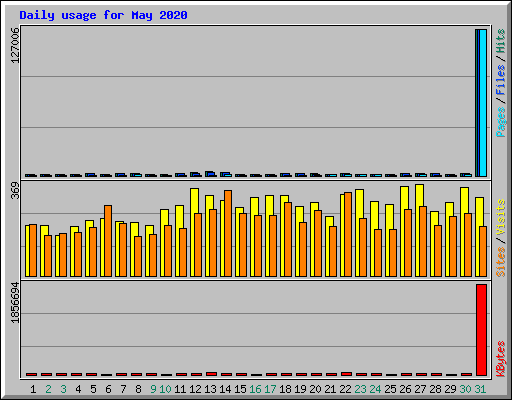
Task: Select day label 18 on the x-axis
Action: point(285,389)
